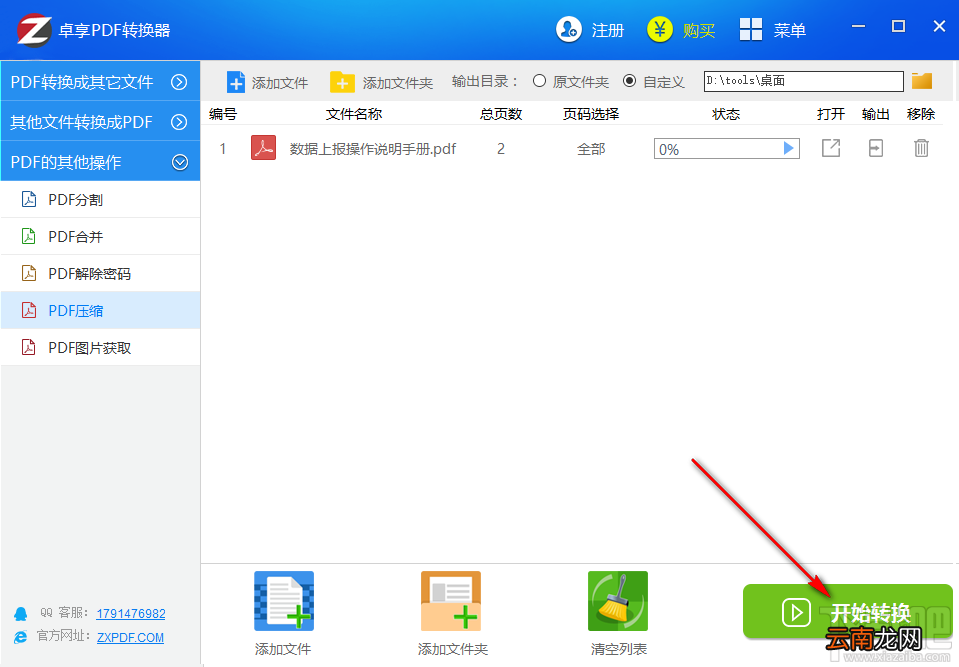Click the red Z application logo

tap(34, 29)
